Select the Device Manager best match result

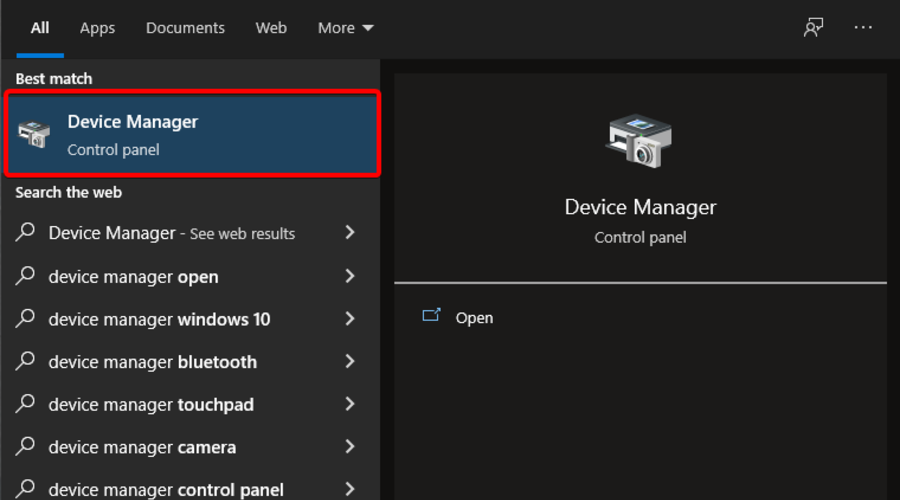pos(190,134)
